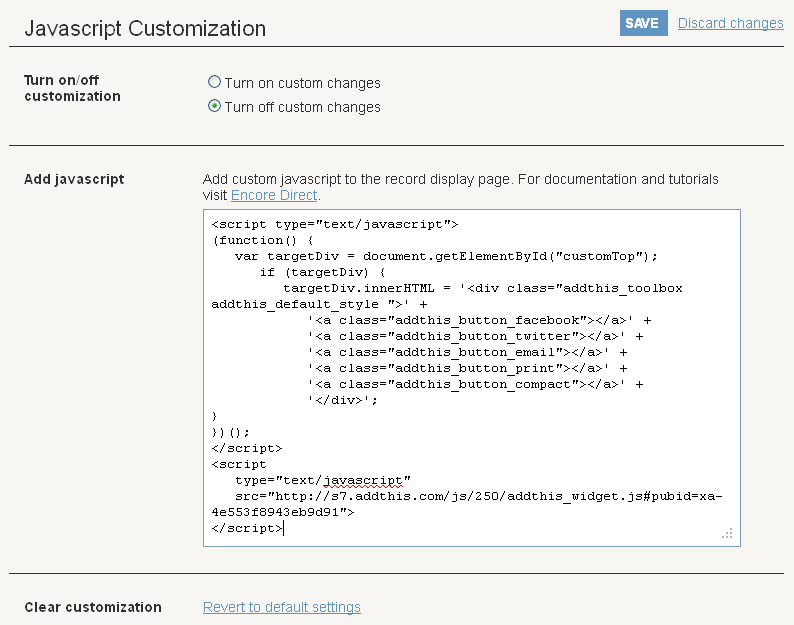Click the '}})();' code line
The width and height of the screenshot is (794, 625).
(230, 433)
